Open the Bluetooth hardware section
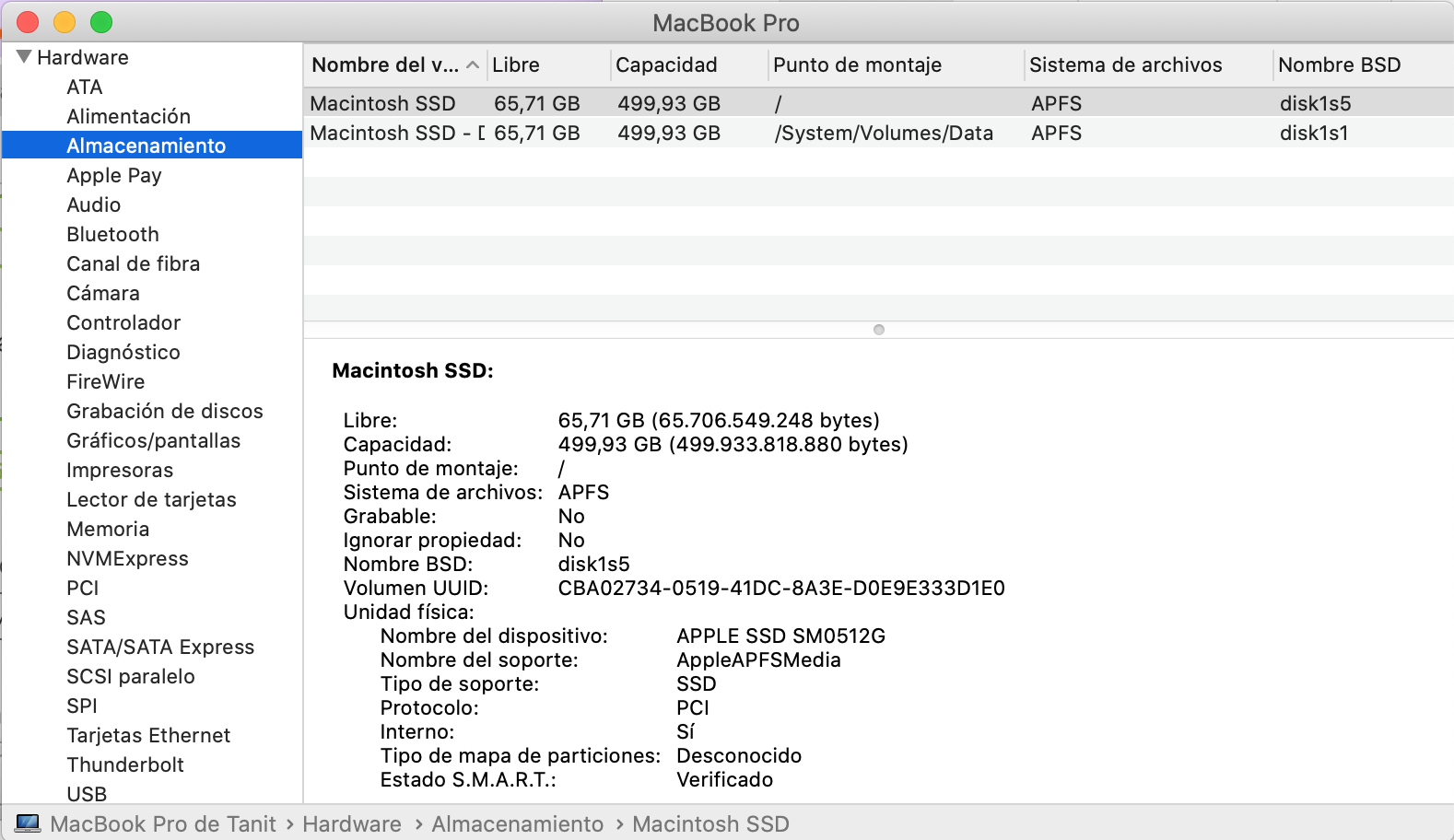The height and width of the screenshot is (840, 1454). [x=113, y=234]
